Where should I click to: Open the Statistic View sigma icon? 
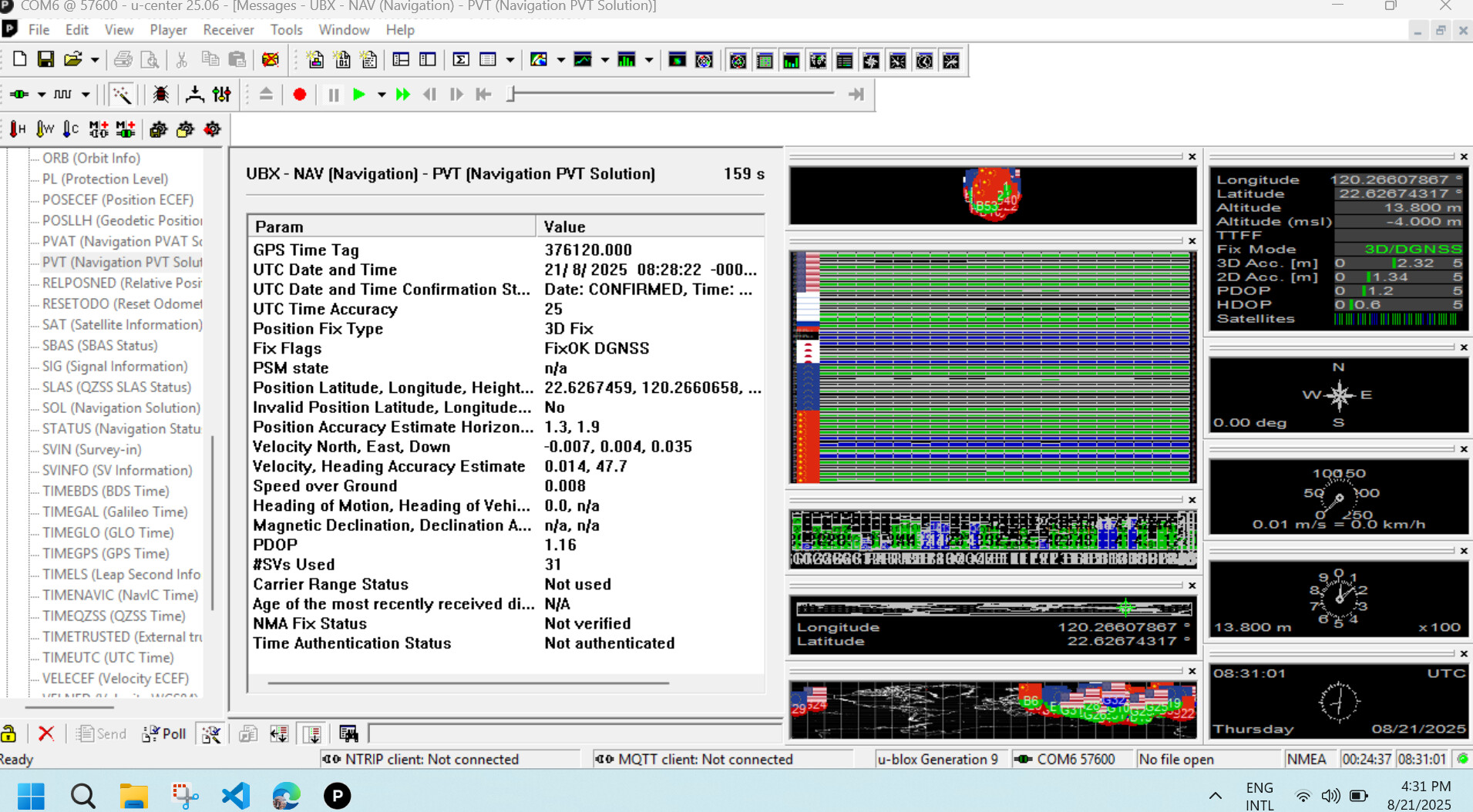coord(461,59)
